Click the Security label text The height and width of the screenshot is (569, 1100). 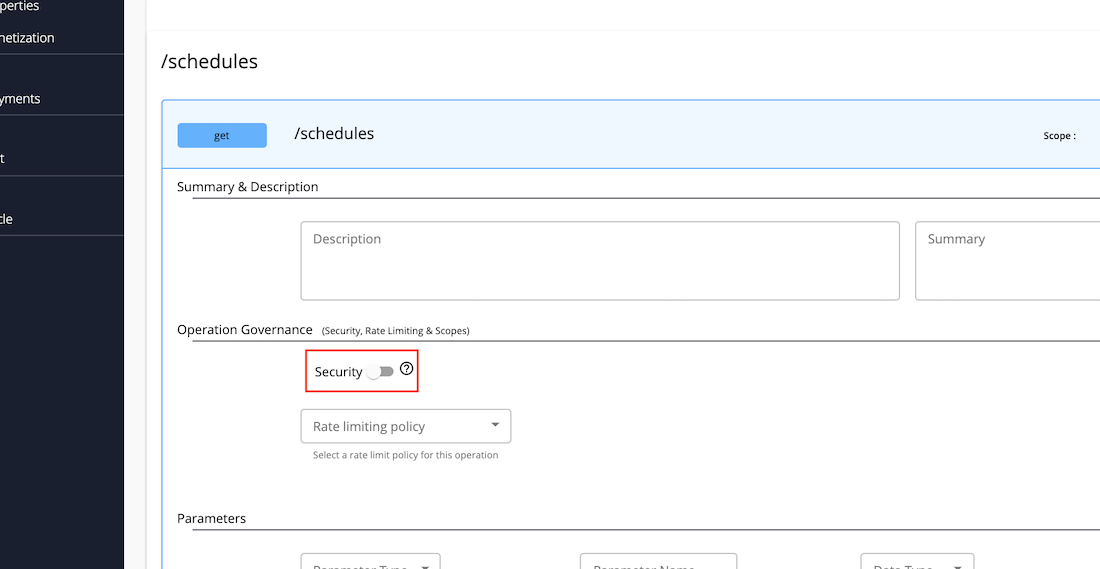(338, 372)
